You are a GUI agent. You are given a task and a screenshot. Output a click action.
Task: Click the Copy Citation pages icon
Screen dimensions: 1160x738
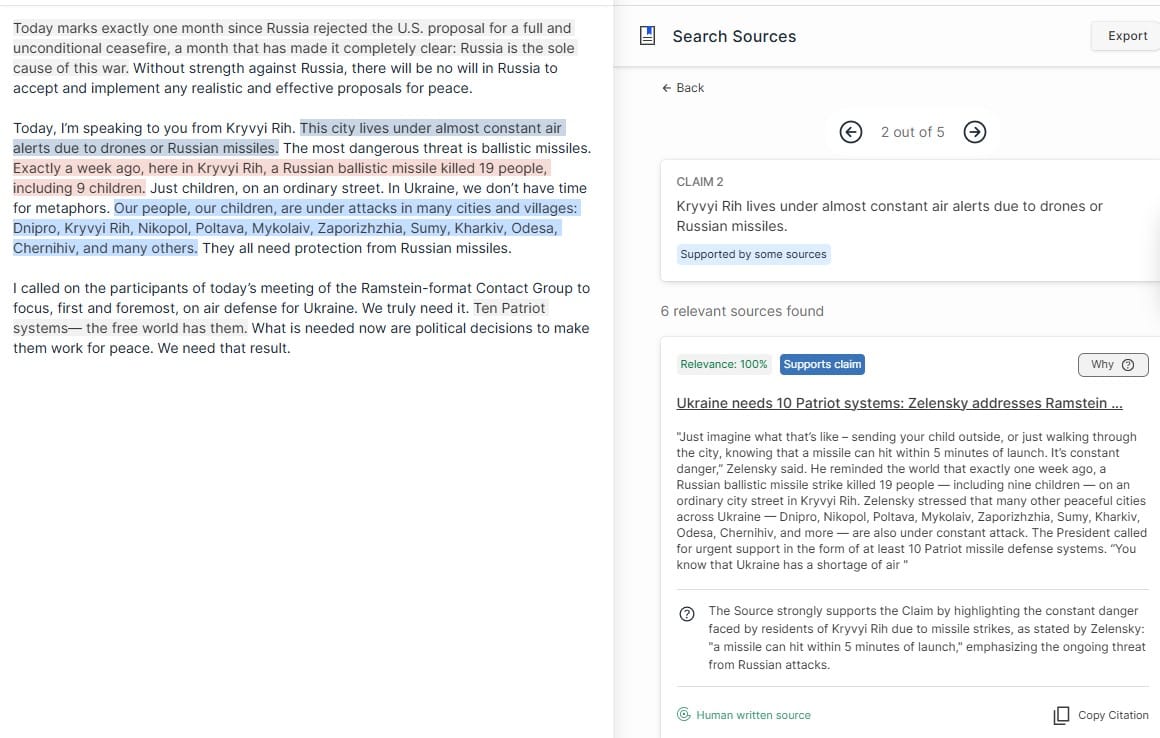point(1062,715)
